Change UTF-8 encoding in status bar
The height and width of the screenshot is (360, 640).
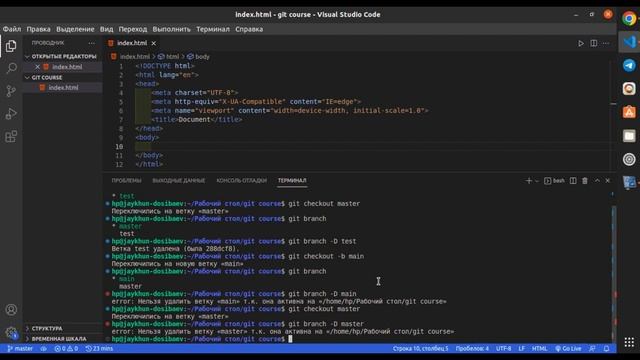click(x=503, y=349)
